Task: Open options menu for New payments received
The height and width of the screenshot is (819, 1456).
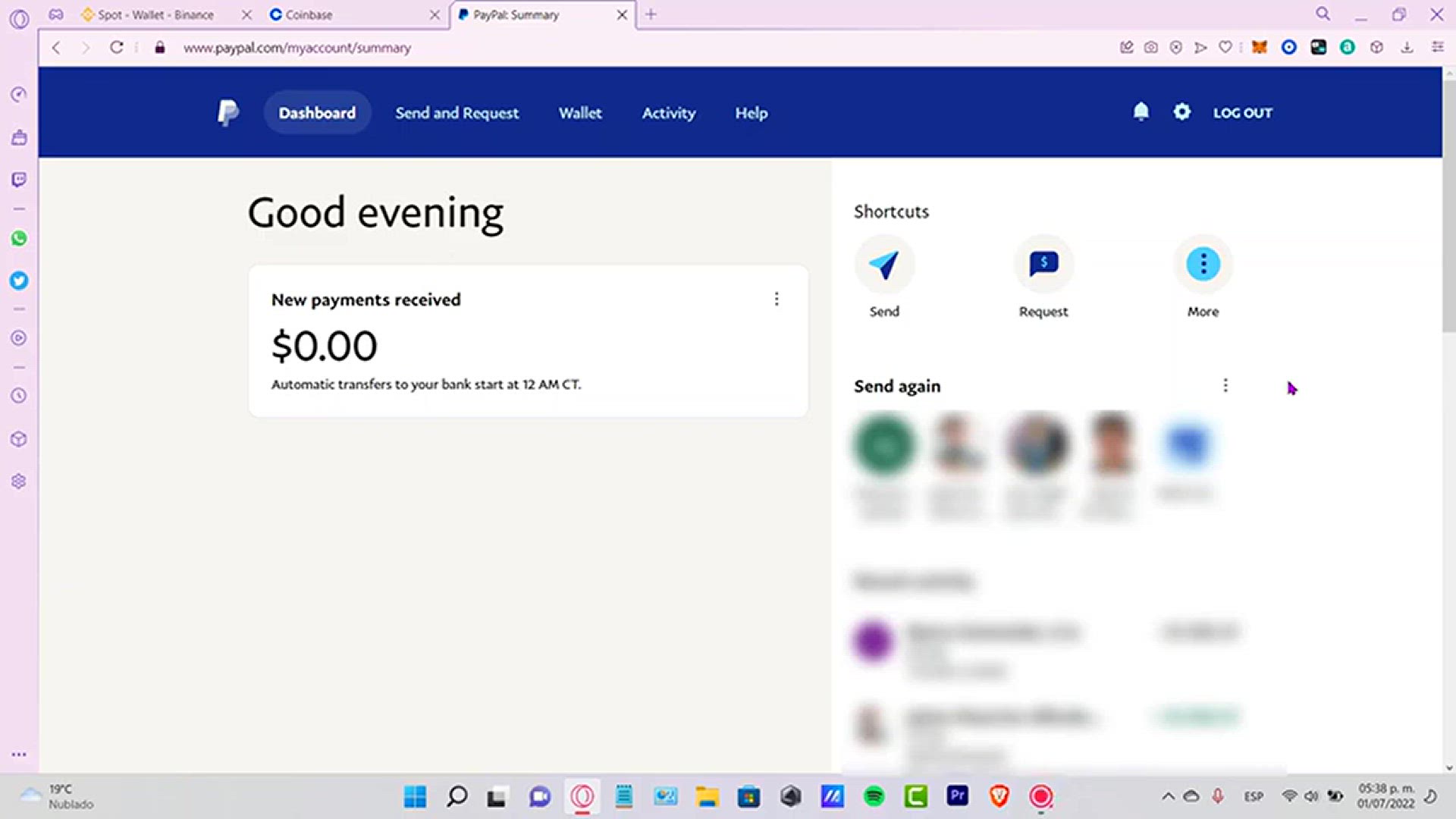Action: [777, 300]
